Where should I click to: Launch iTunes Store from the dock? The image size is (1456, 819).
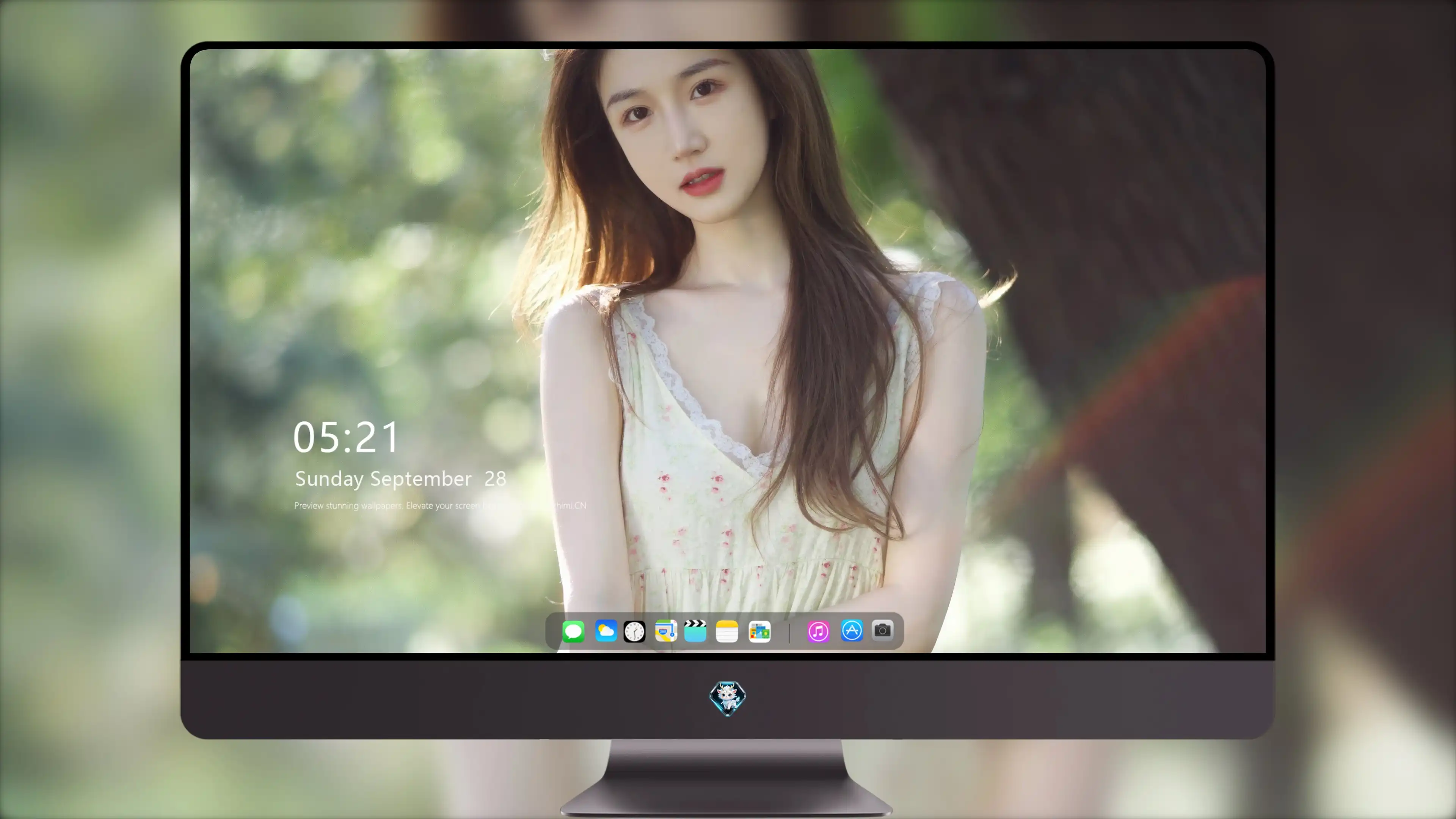(x=819, y=631)
